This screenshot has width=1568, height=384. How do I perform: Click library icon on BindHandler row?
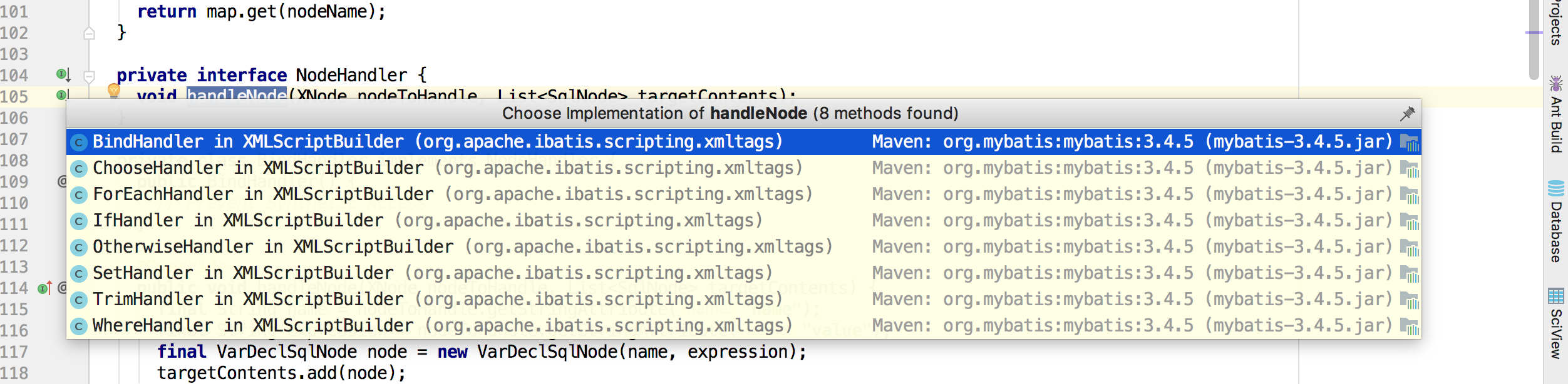click(1409, 143)
